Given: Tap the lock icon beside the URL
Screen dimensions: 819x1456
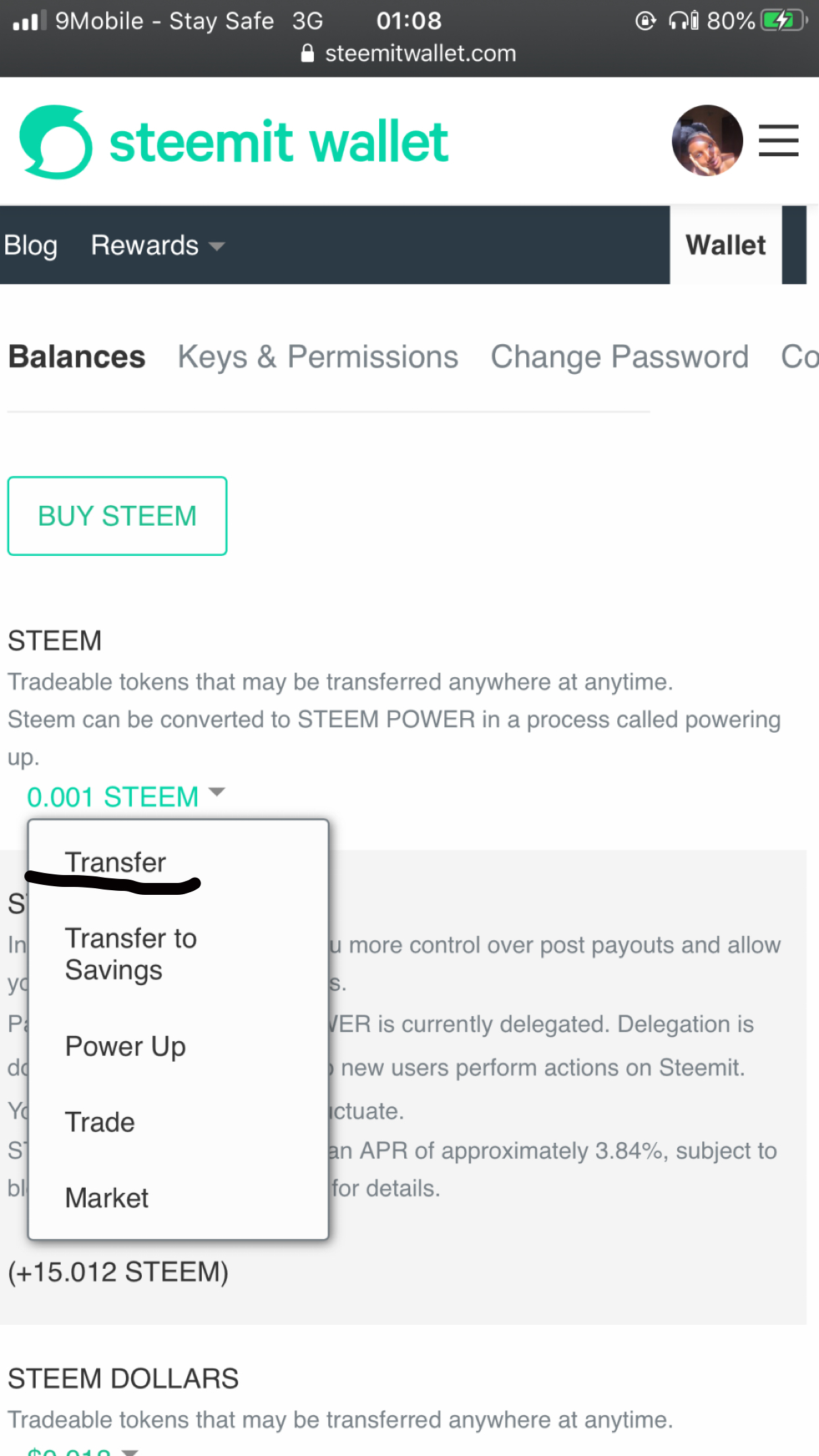Looking at the screenshot, I should (307, 53).
